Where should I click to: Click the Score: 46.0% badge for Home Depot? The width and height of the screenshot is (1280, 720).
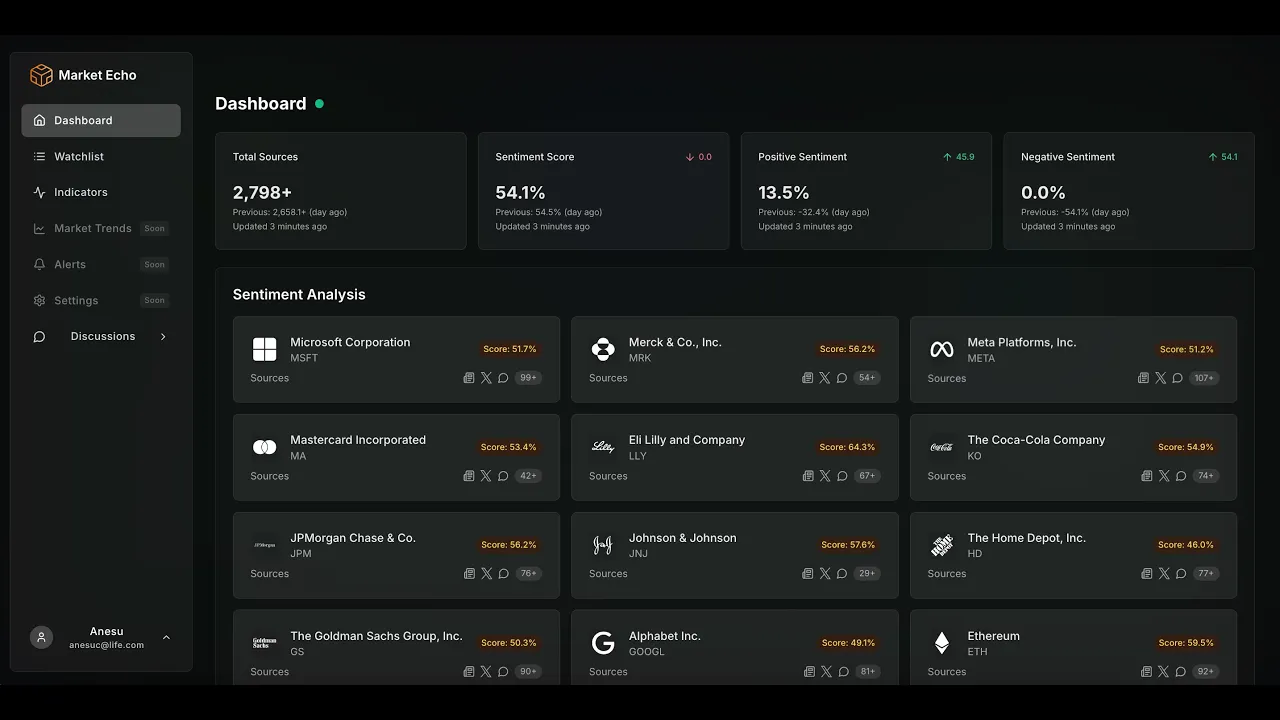coord(1186,545)
